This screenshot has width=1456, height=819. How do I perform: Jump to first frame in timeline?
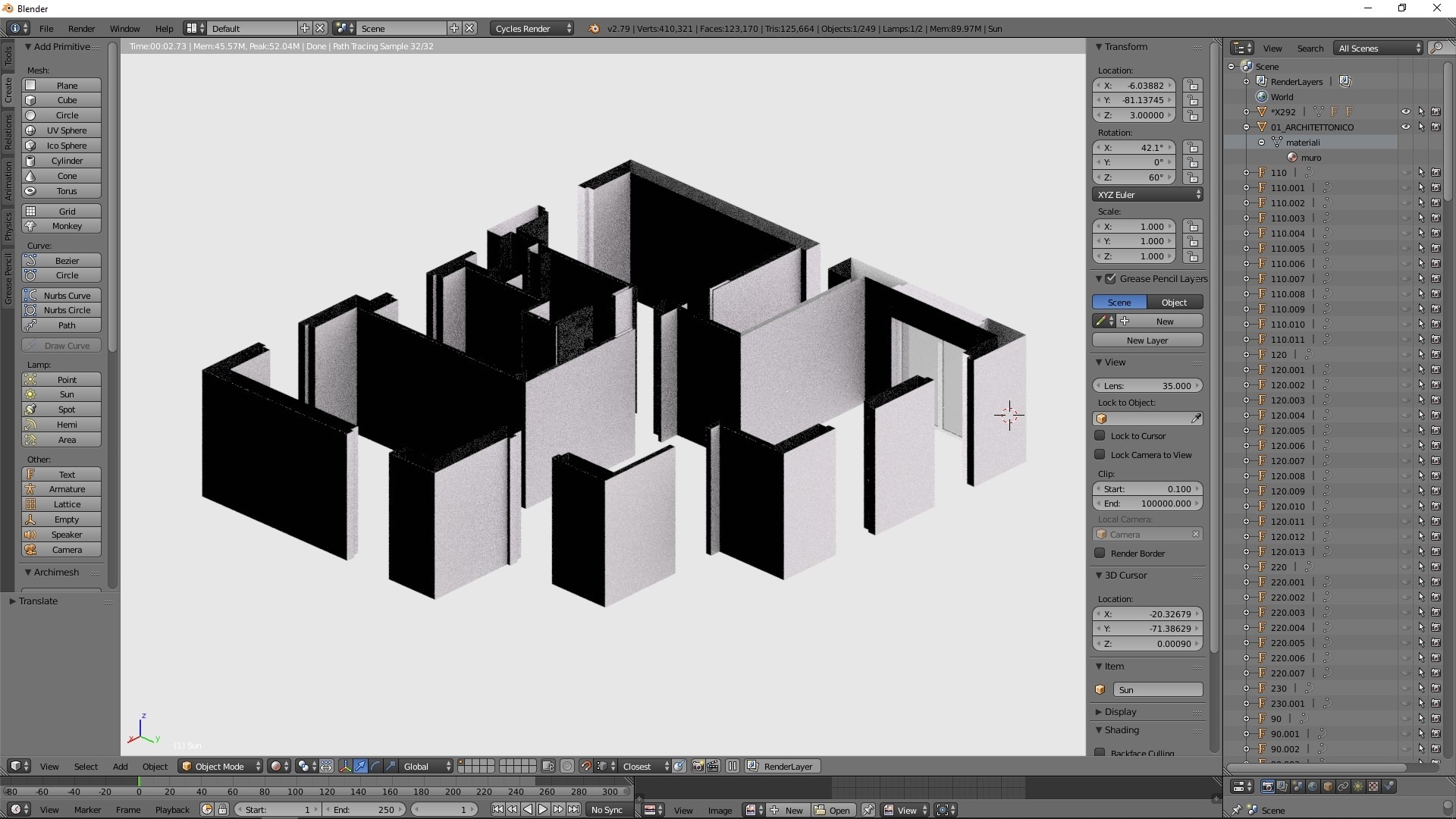497,810
